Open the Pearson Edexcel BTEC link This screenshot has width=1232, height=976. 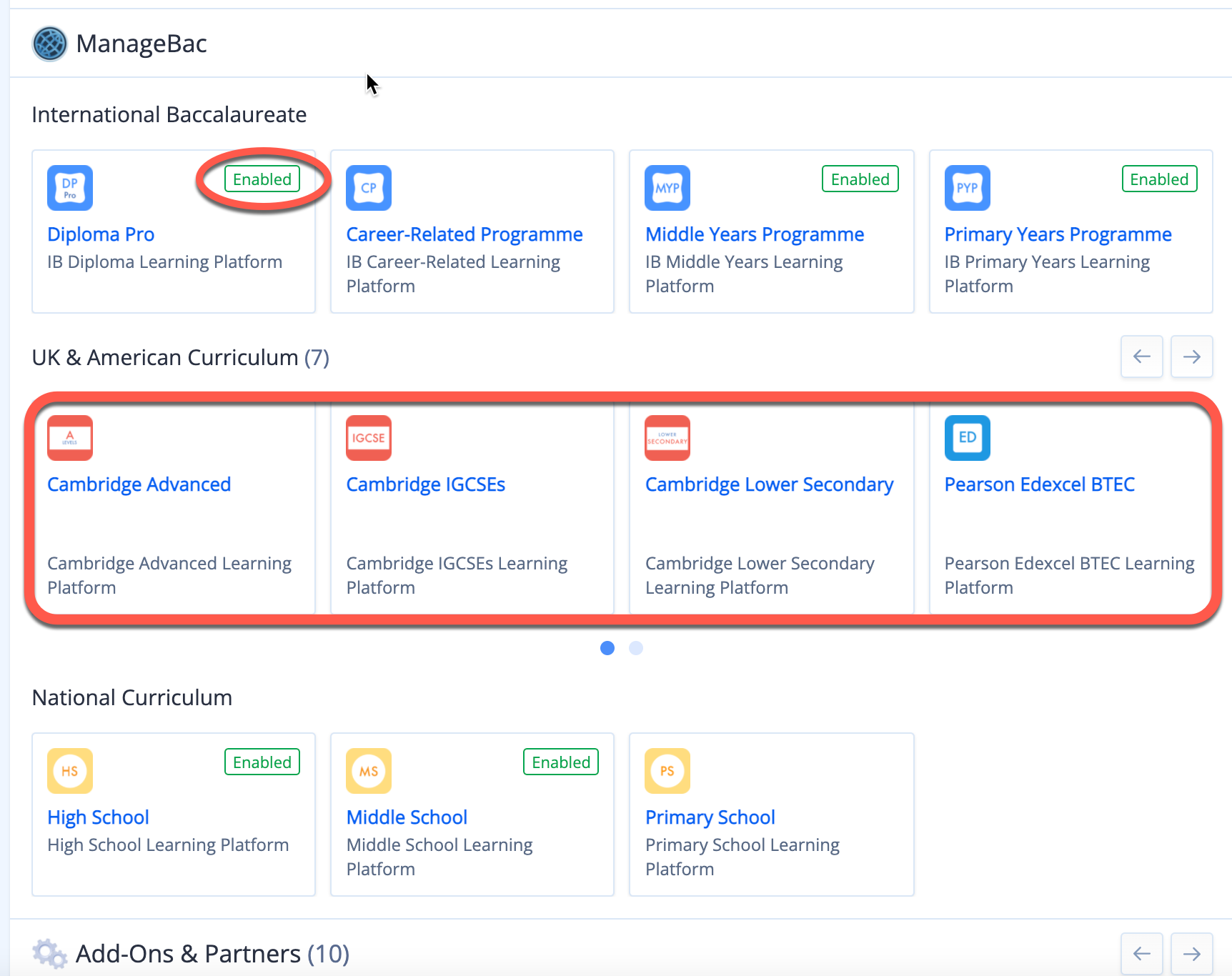click(x=1040, y=484)
